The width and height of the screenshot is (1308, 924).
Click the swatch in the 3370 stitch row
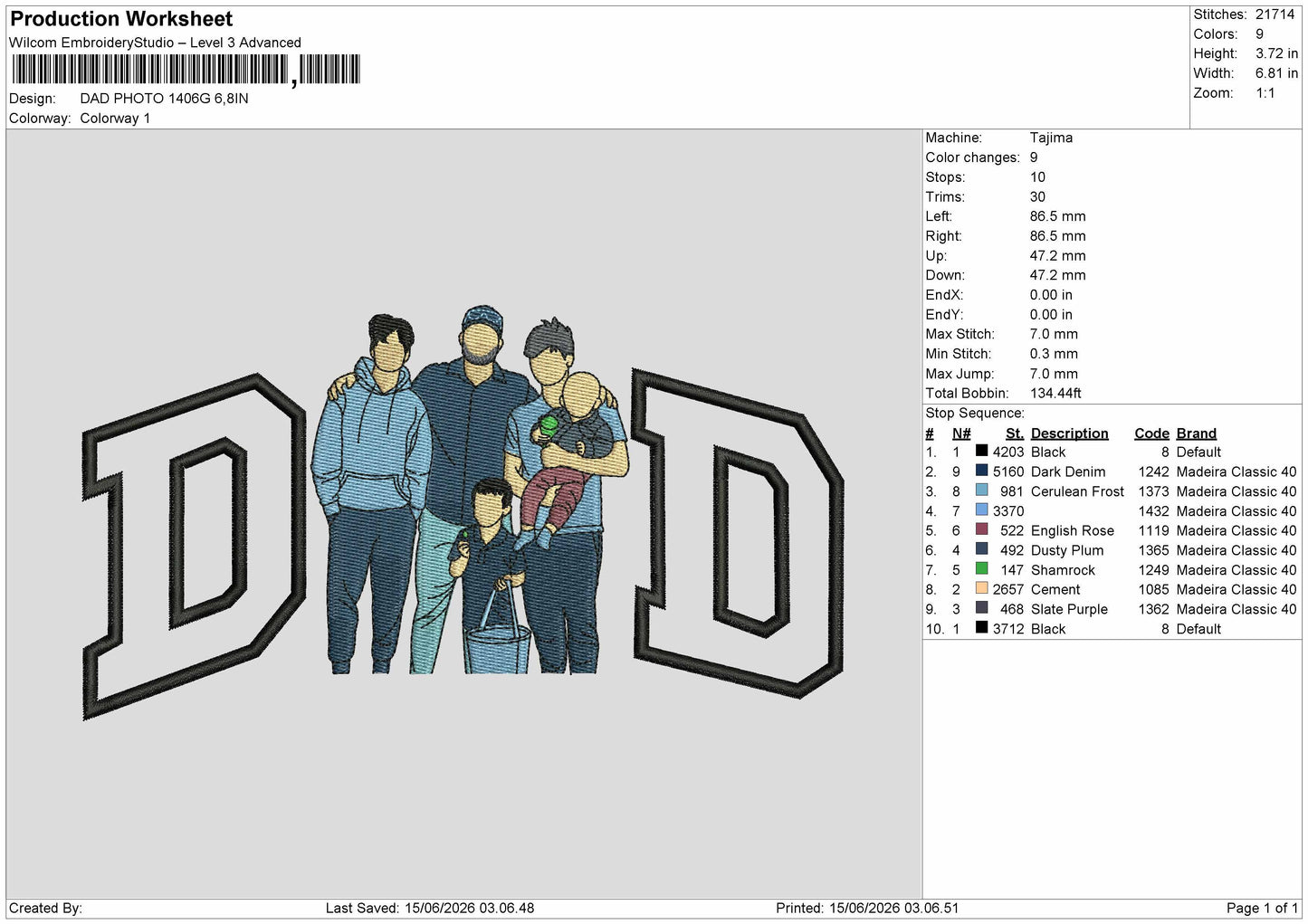[x=981, y=510]
